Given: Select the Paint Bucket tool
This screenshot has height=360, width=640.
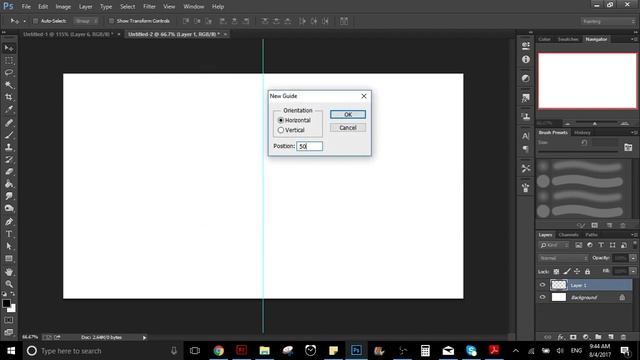Looking at the screenshot, I should [x=9, y=184].
